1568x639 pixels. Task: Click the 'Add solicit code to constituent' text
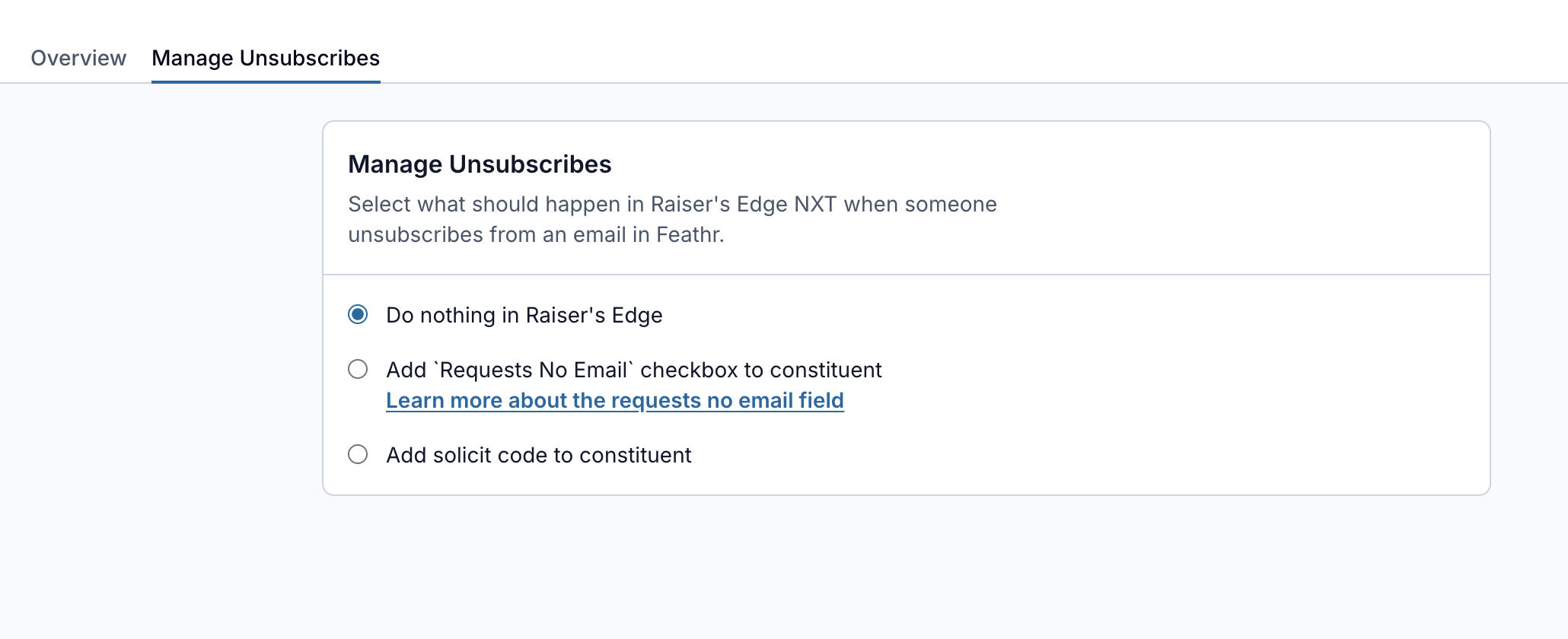point(539,454)
